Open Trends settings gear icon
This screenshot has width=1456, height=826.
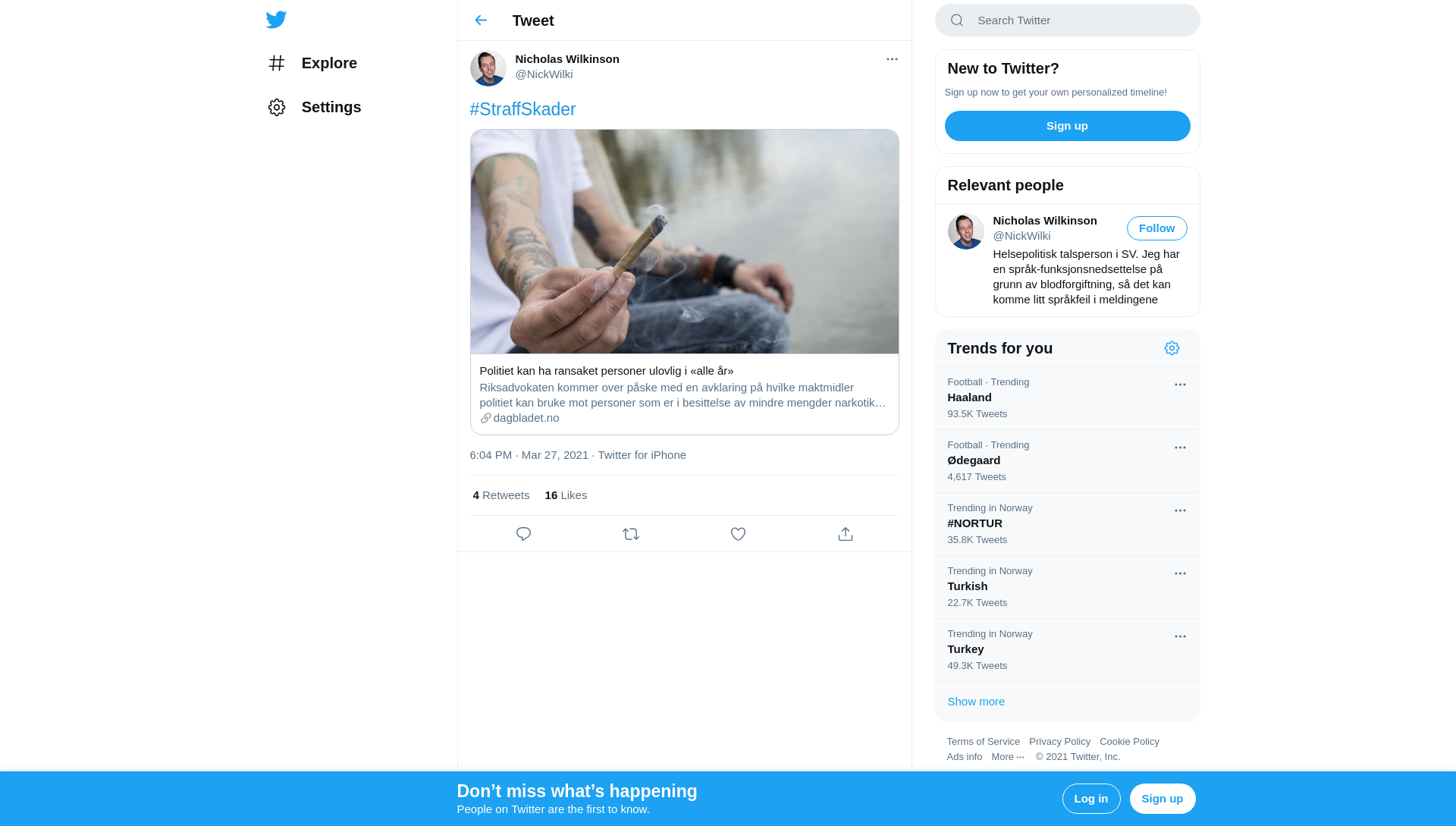coord(1172,348)
